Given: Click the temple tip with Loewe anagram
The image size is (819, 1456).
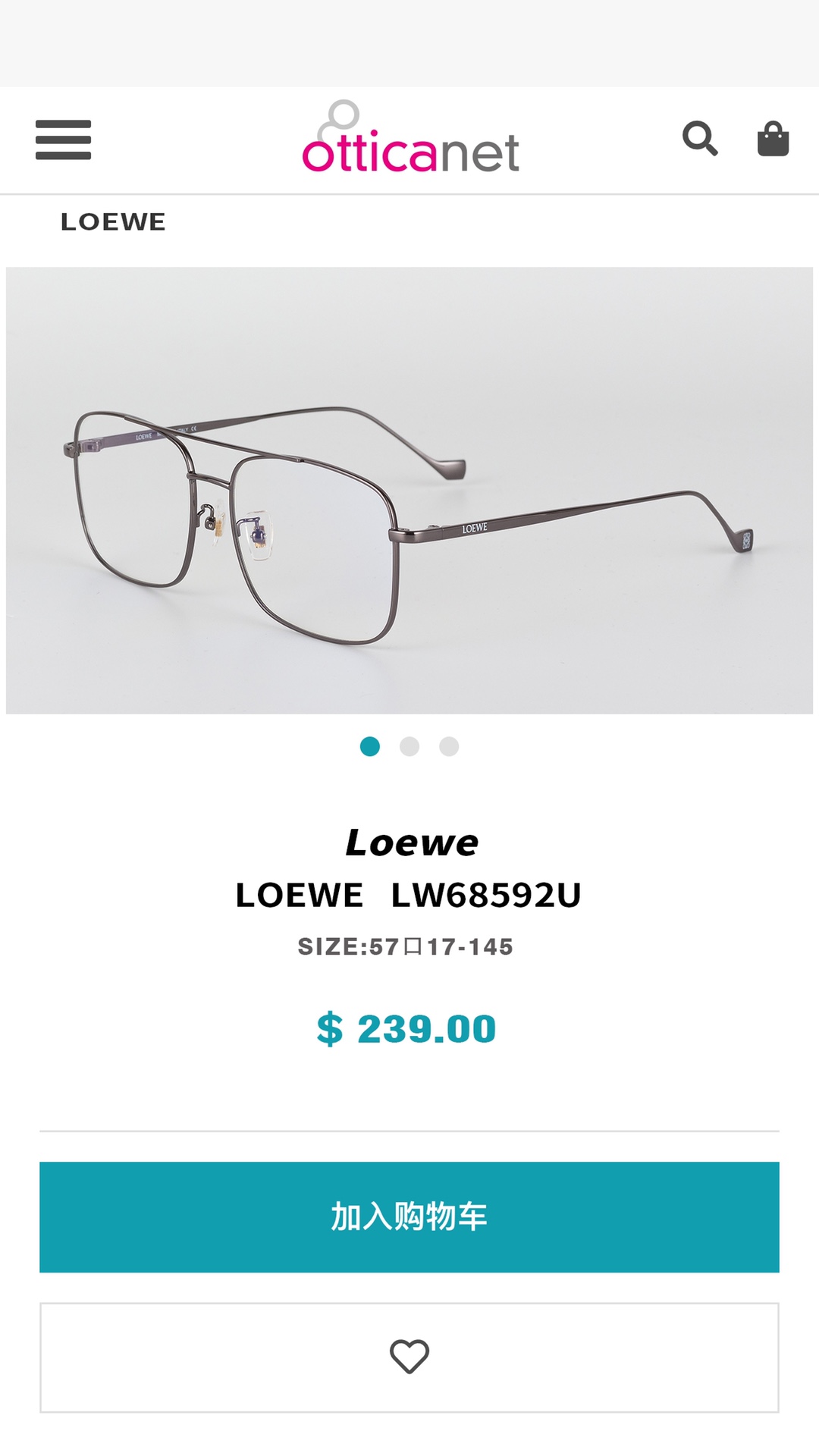Looking at the screenshot, I should (x=742, y=540).
